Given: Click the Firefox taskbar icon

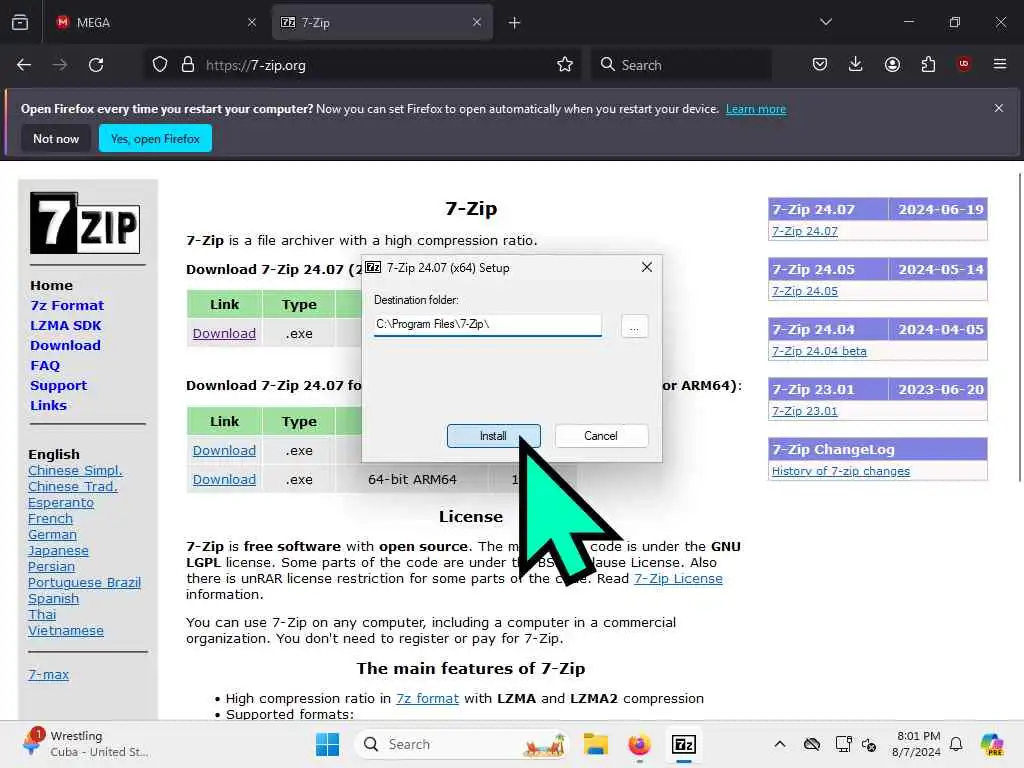Looking at the screenshot, I should click(639, 744).
